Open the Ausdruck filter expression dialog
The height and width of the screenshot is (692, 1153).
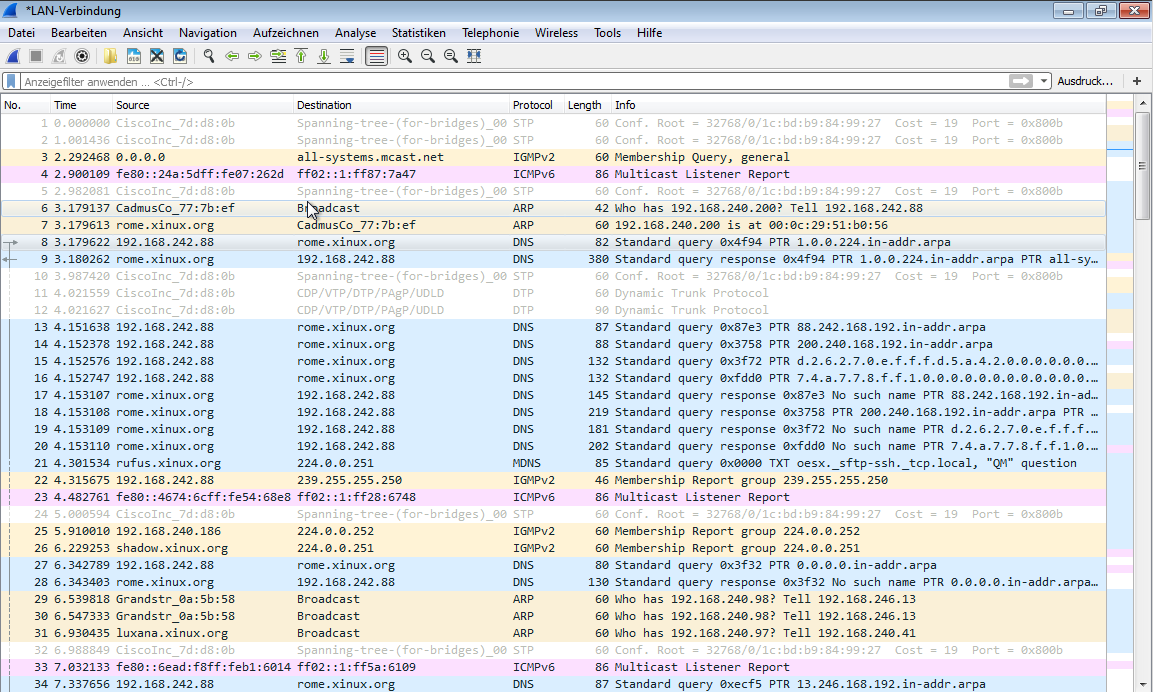(x=1086, y=80)
